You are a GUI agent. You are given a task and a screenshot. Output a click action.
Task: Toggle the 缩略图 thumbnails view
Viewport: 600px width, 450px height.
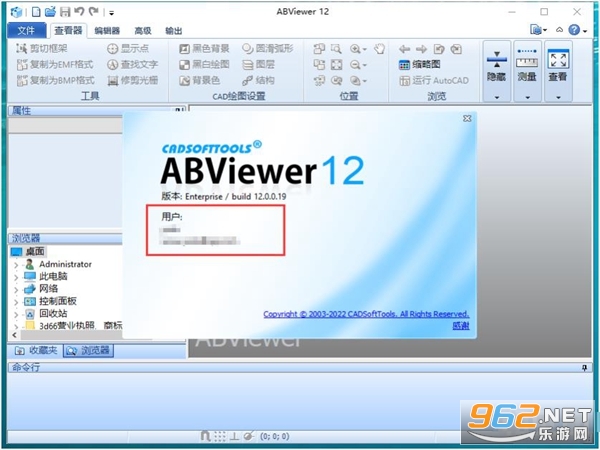point(419,65)
